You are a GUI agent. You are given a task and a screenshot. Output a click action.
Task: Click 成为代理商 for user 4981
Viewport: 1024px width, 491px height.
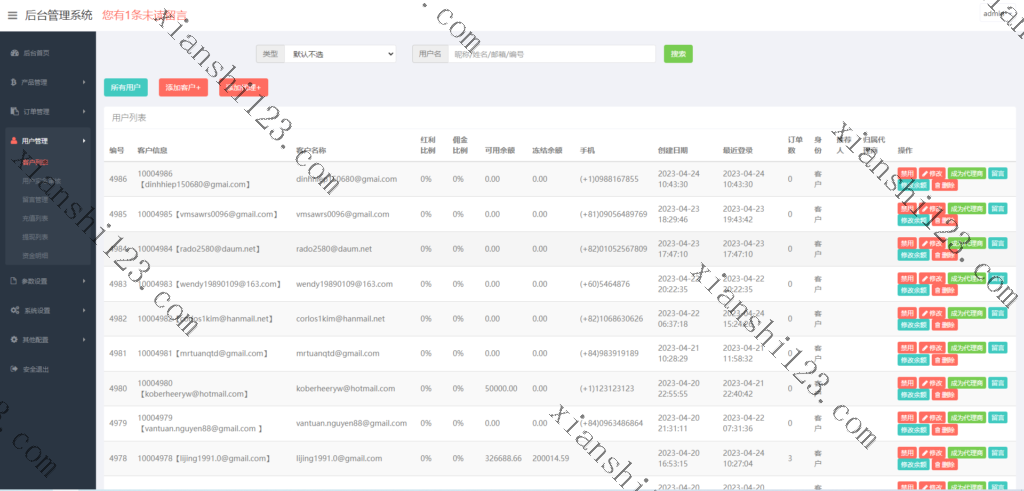pyautogui.click(x=967, y=348)
